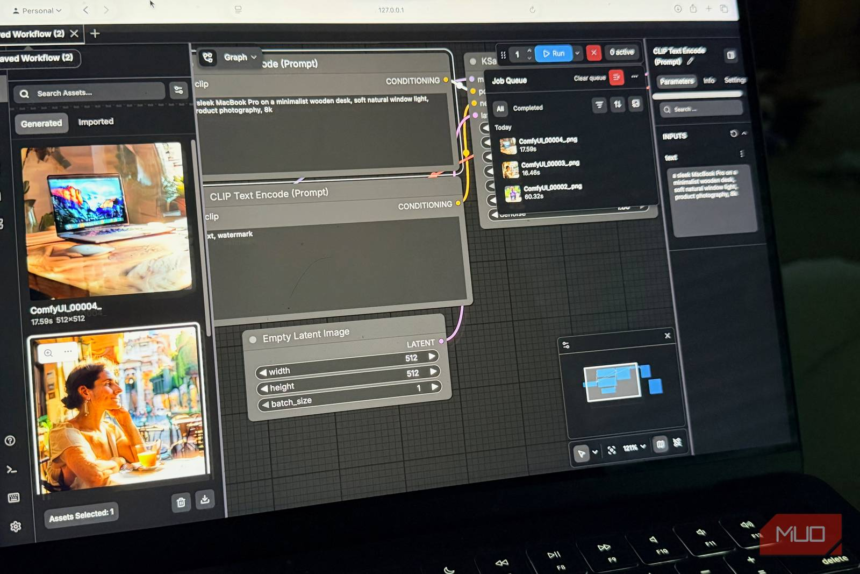Decrease height with the left arrow
This screenshot has width=860, height=574.
(x=263, y=389)
